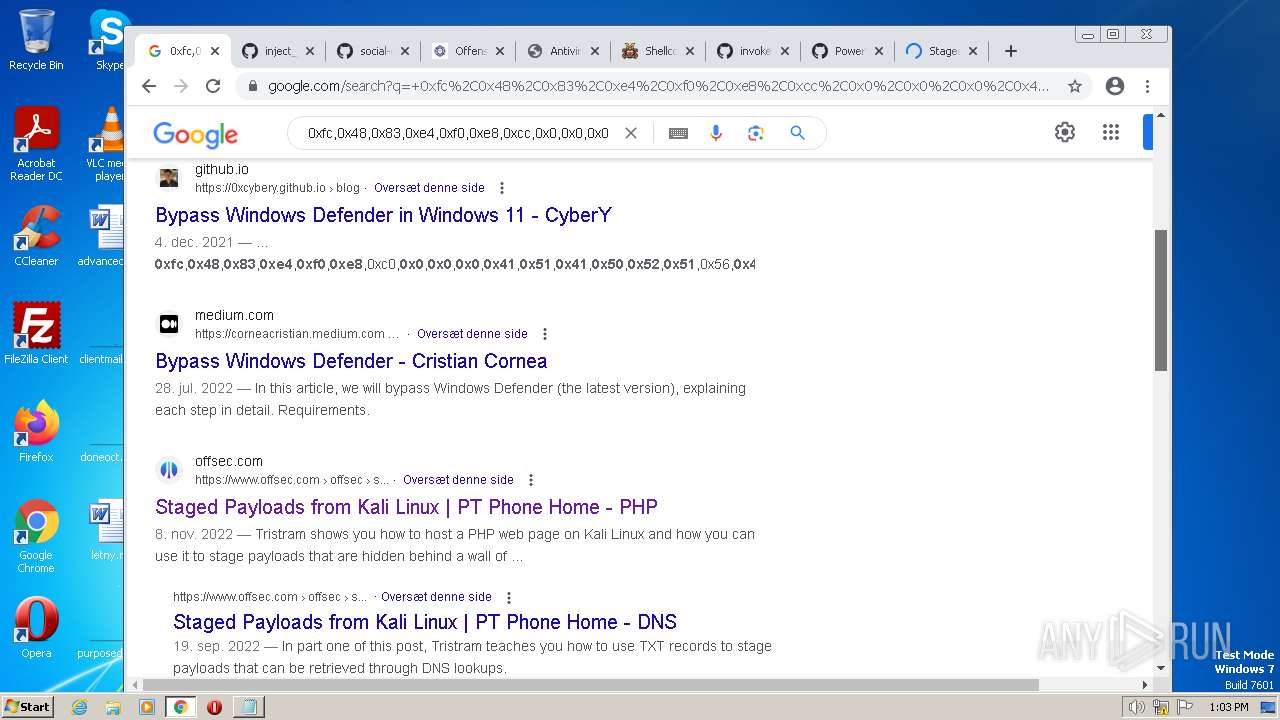Screen dimensions: 1280x720
Task: Open options menu for offsec.com PHP result
Action: [531, 480]
